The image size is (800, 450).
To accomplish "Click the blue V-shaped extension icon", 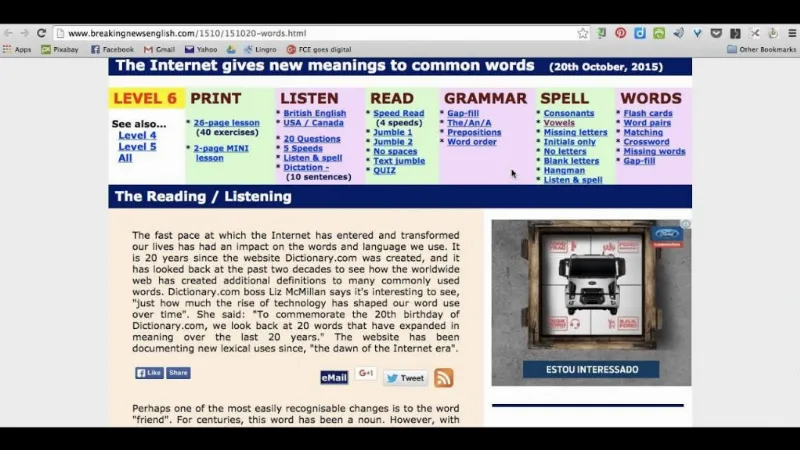I will point(697,33).
